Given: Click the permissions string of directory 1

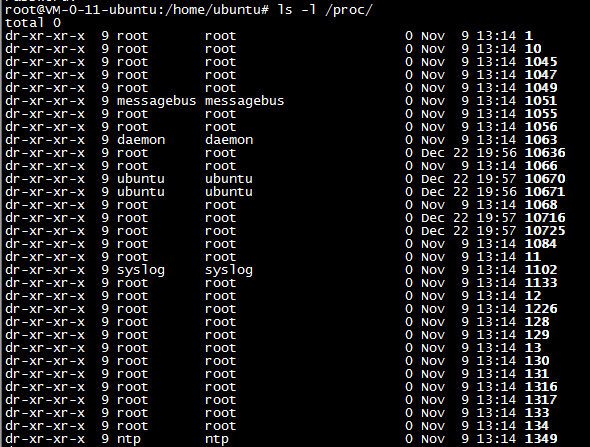Looking at the screenshot, I should click(45, 36).
